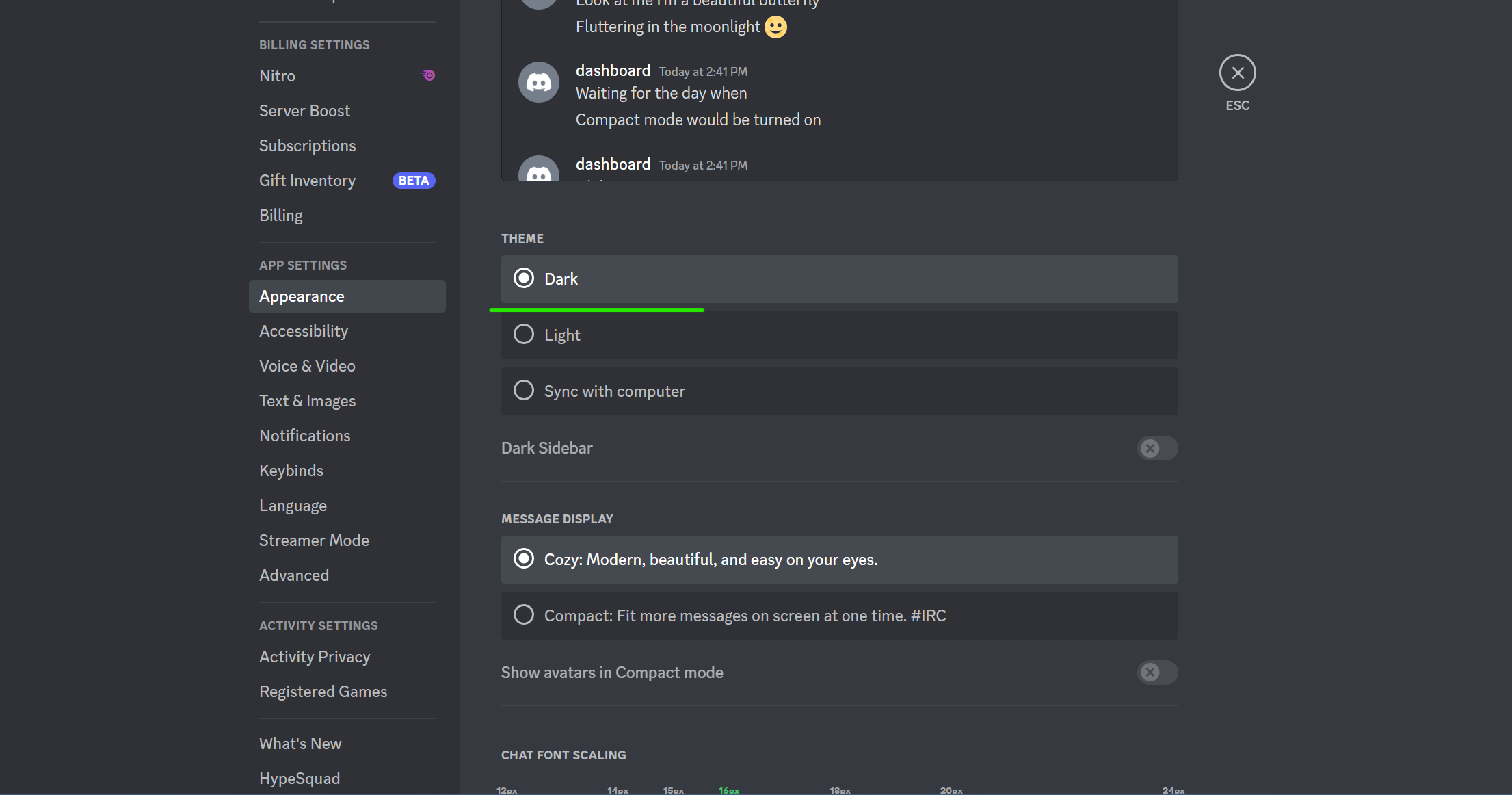This screenshot has width=1512, height=795.
Task: Click the Activity Privacy settings icon
Action: (x=314, y=656)
